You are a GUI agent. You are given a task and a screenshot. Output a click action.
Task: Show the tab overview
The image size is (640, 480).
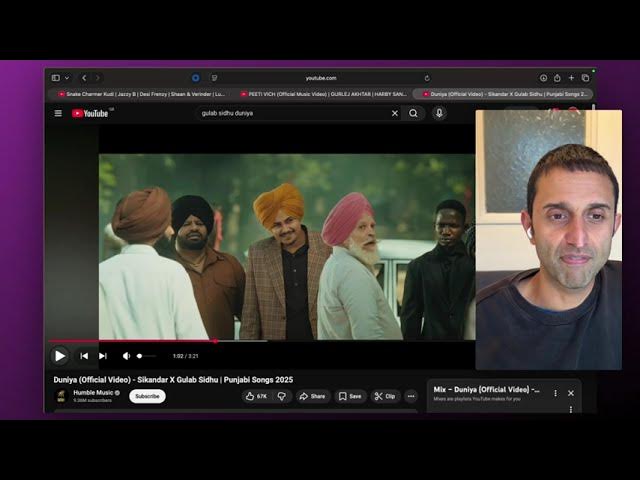585,78
